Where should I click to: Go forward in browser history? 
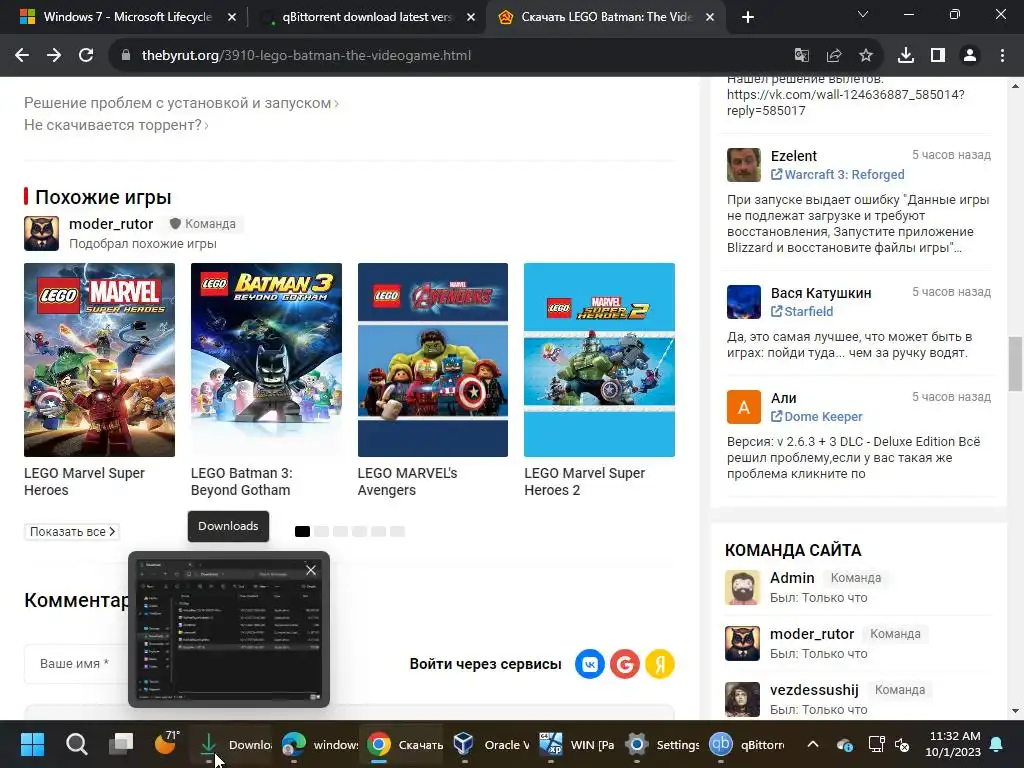[54, 56]
